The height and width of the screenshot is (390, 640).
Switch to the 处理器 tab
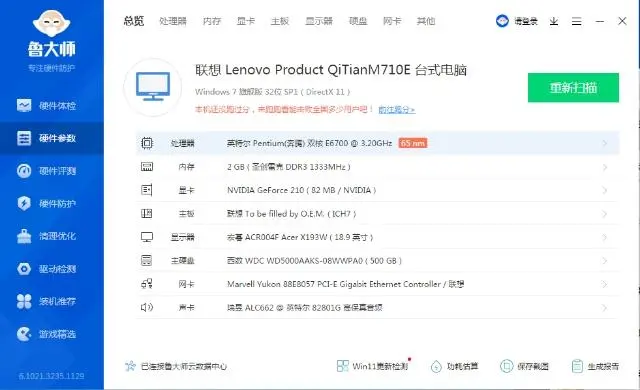(173, 21)
